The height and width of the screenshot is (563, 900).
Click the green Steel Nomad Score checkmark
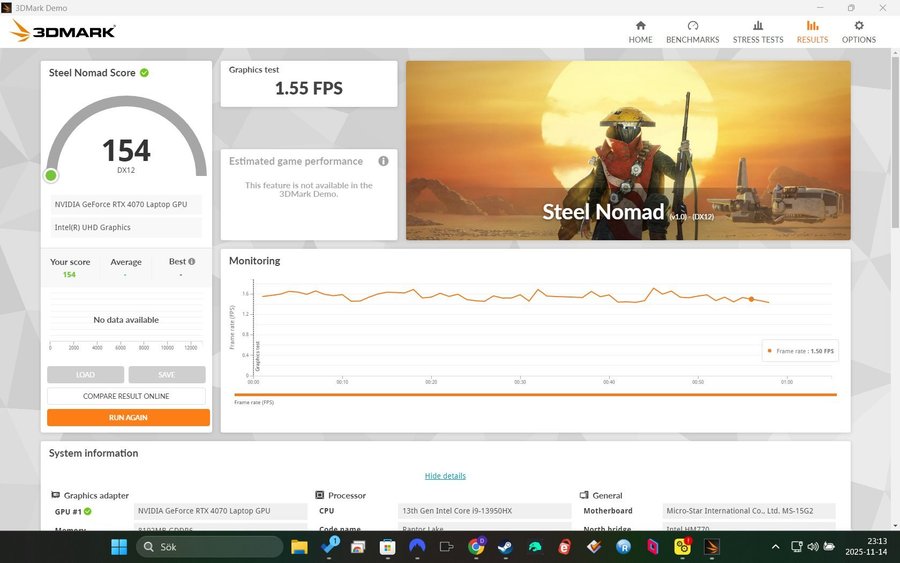pos(145,73)
